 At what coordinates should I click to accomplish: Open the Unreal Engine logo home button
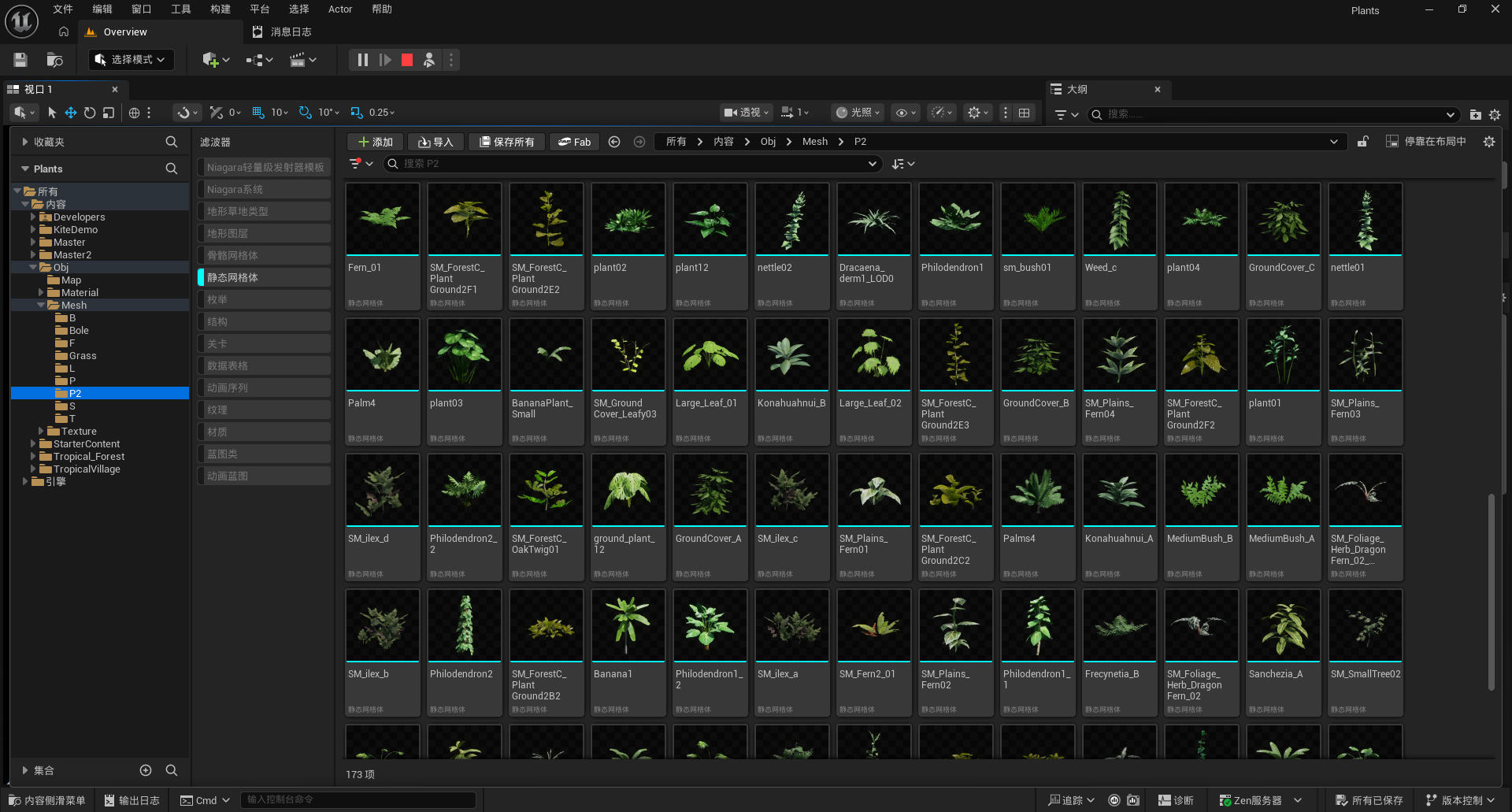pos(22,21)
